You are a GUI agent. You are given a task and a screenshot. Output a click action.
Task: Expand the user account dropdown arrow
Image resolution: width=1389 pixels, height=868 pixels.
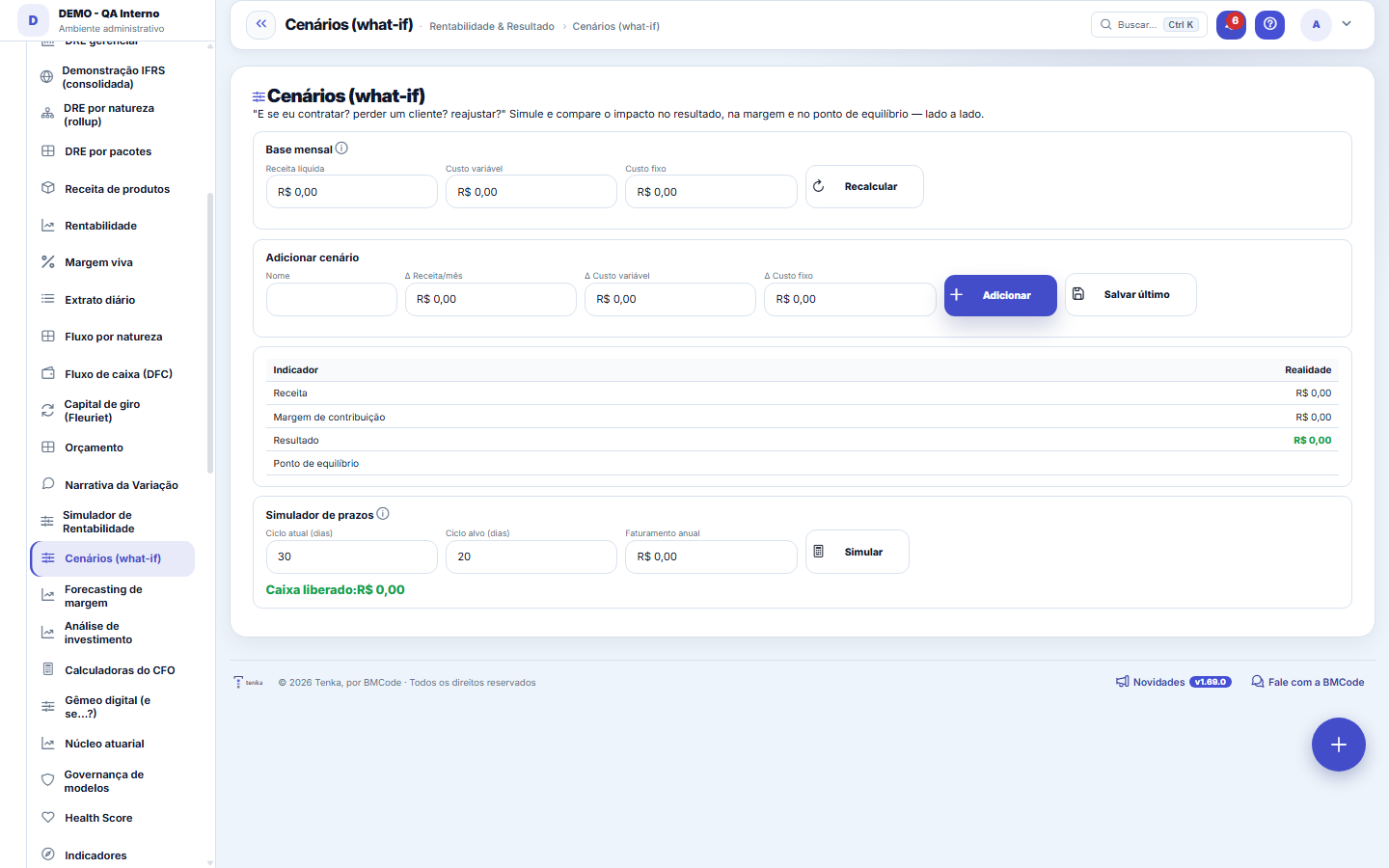click(x=1347, y=25)
